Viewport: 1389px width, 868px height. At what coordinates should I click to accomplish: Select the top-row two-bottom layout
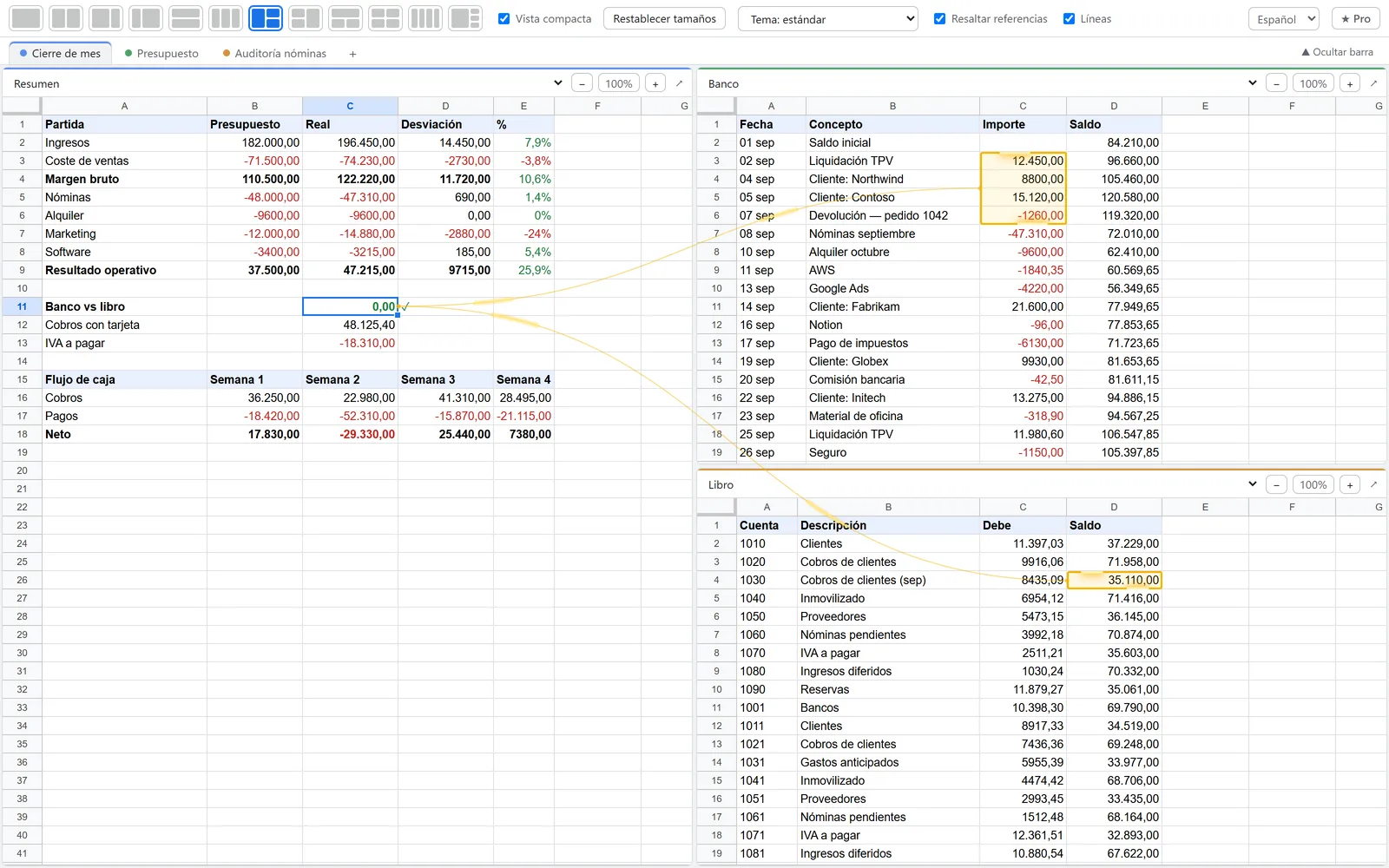pos(346,18)
